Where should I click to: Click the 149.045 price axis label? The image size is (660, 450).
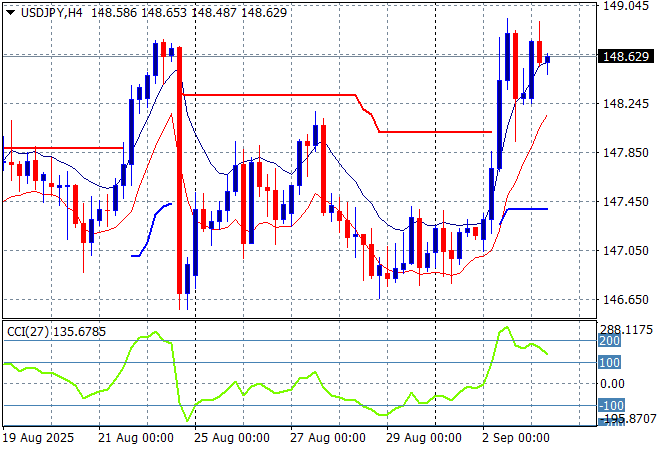628,6
